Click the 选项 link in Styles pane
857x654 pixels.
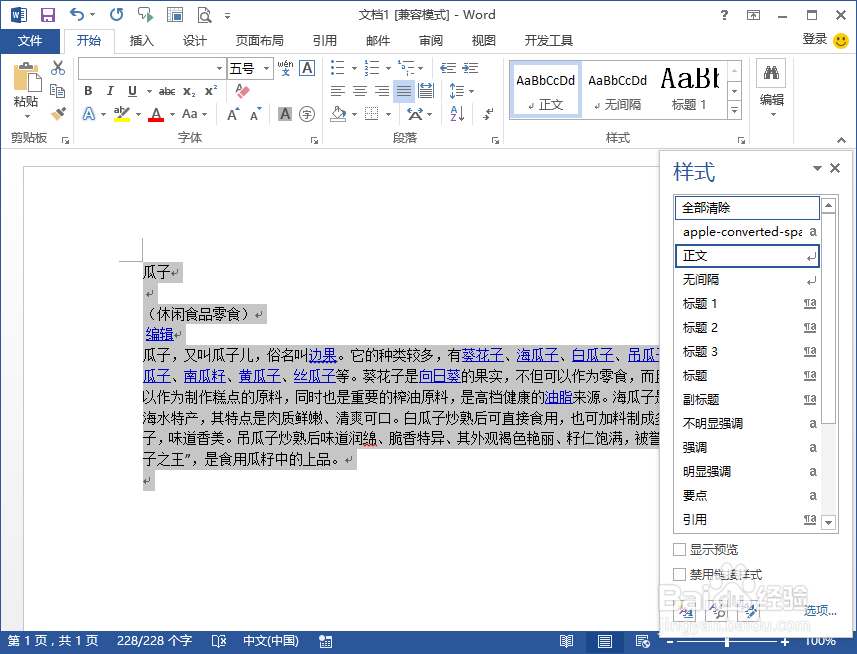pyautogui.click(x=819, y=611)
